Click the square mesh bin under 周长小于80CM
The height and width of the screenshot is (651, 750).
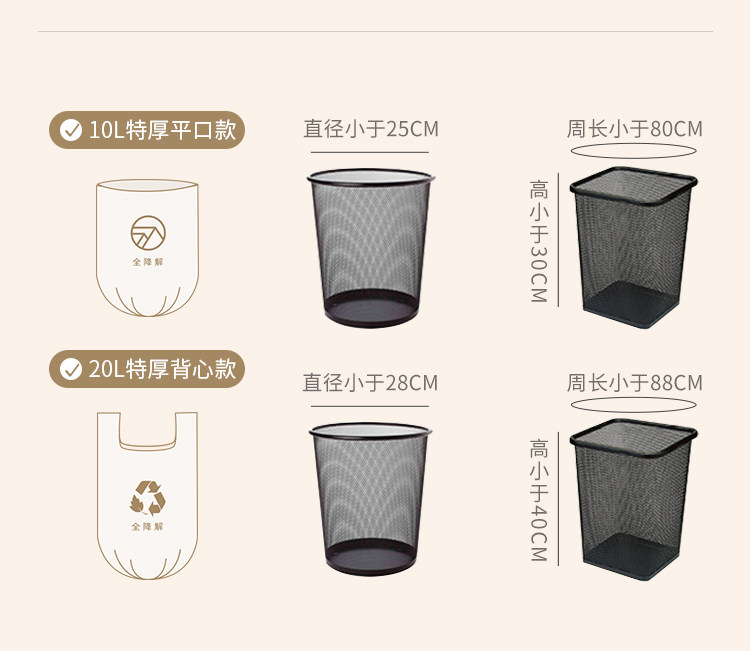pyautogui.click(x=633, y=247)
